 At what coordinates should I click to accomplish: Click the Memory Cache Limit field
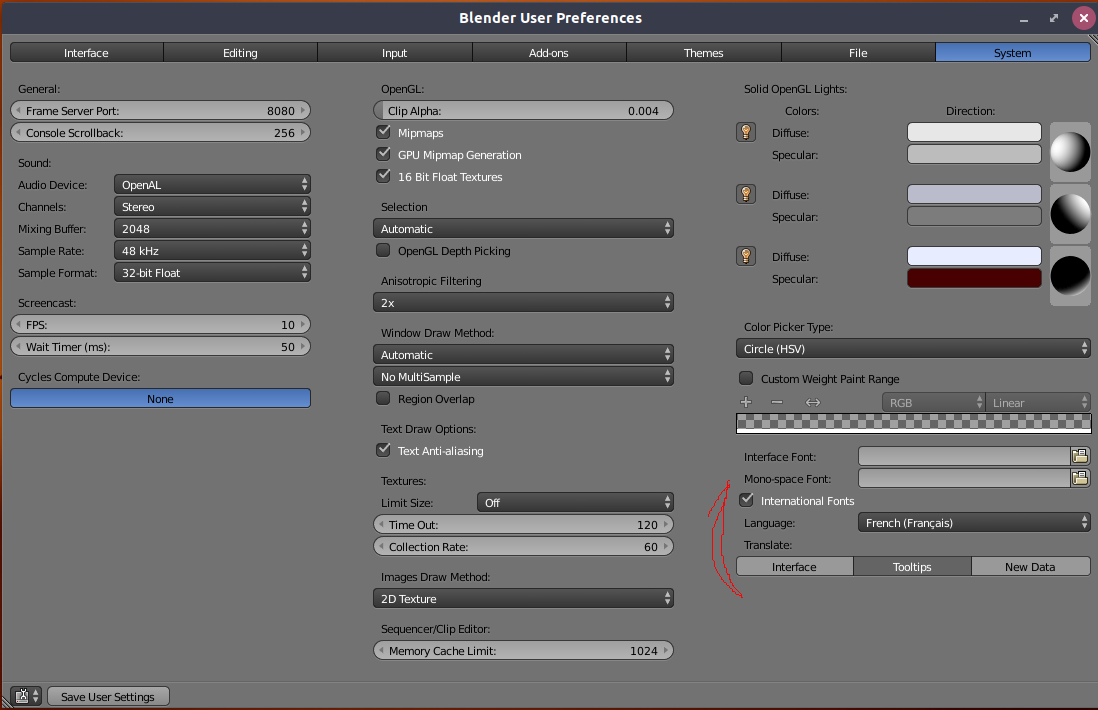(x=523, y=650)
